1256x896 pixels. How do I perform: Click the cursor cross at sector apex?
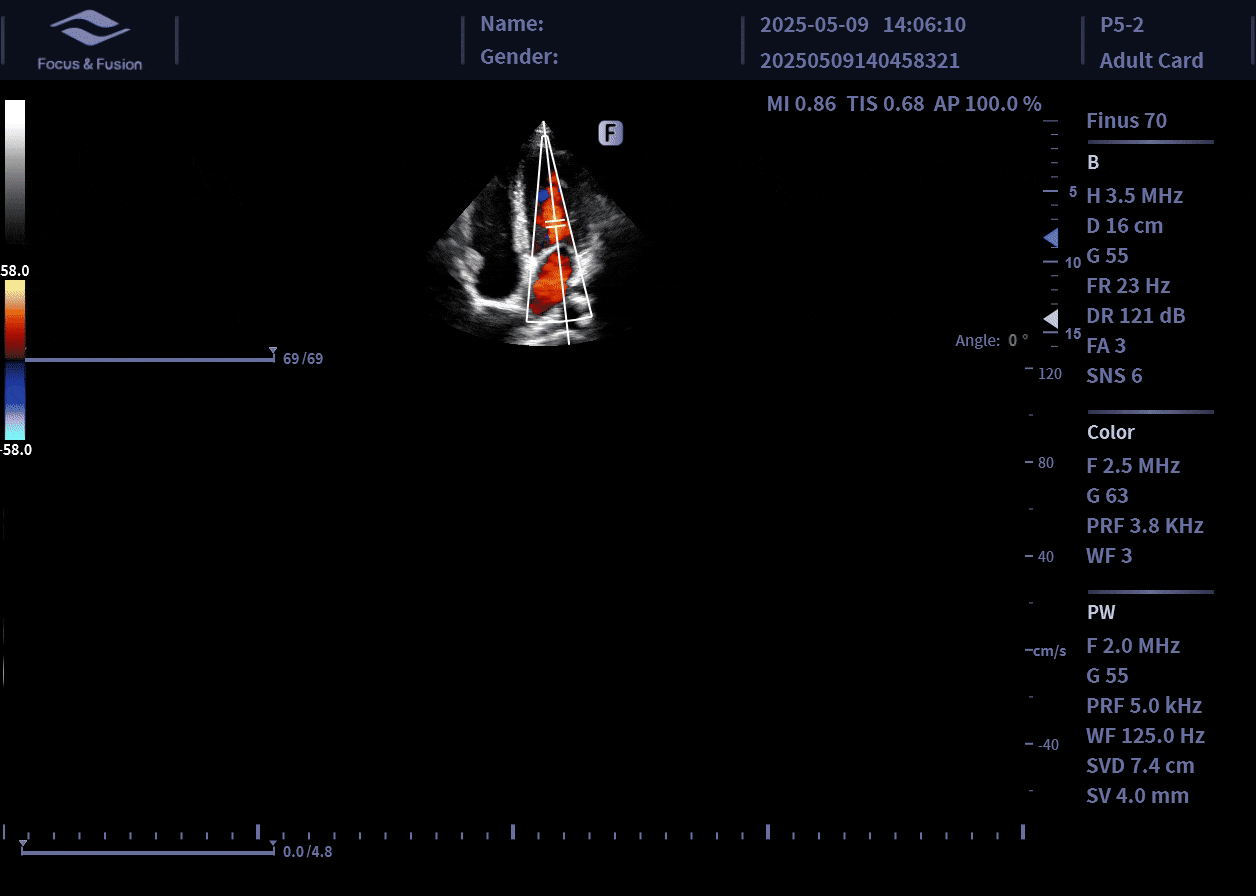click(543, 127)
